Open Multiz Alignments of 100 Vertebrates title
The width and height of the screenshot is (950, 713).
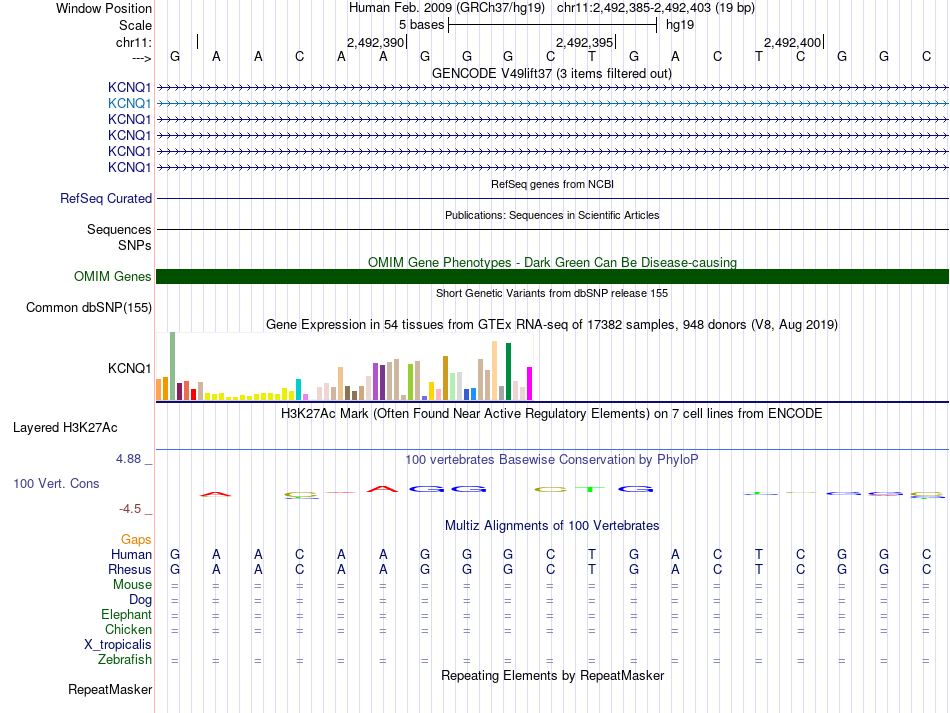point(552,526)
